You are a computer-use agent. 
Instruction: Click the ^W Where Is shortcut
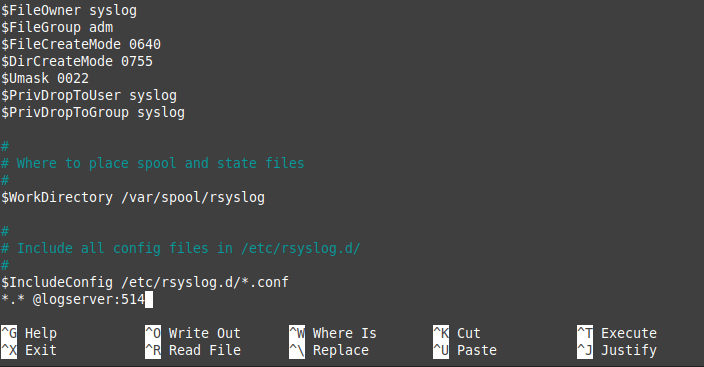[x=333, y=333]
